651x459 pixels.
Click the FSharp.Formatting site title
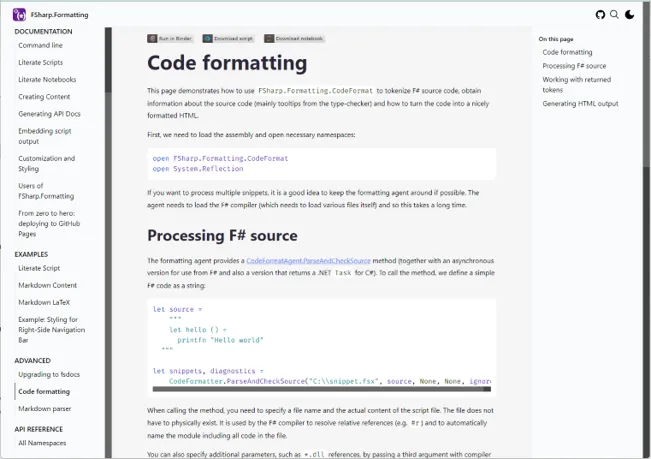[x=59, y=15]
